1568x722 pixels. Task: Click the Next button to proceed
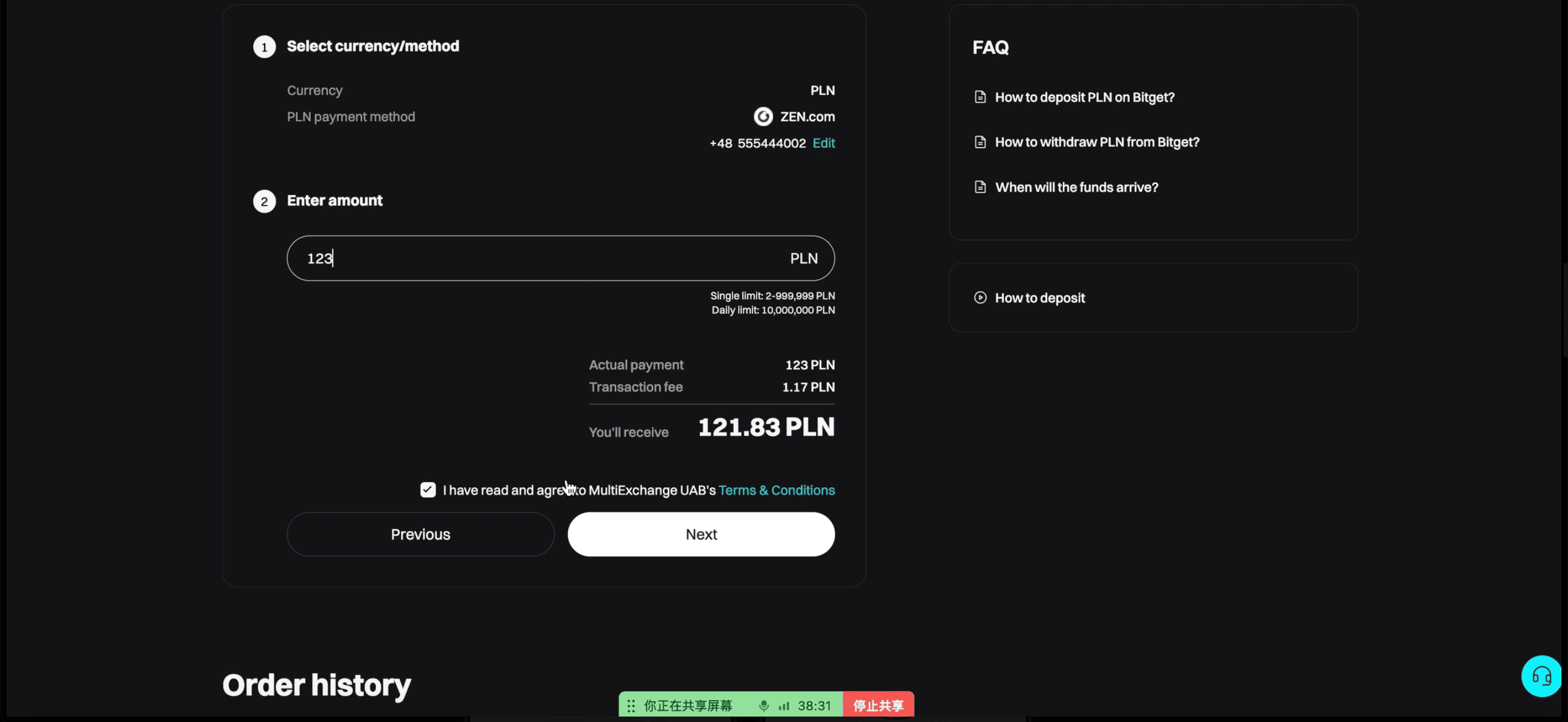(x=701, y=534)
